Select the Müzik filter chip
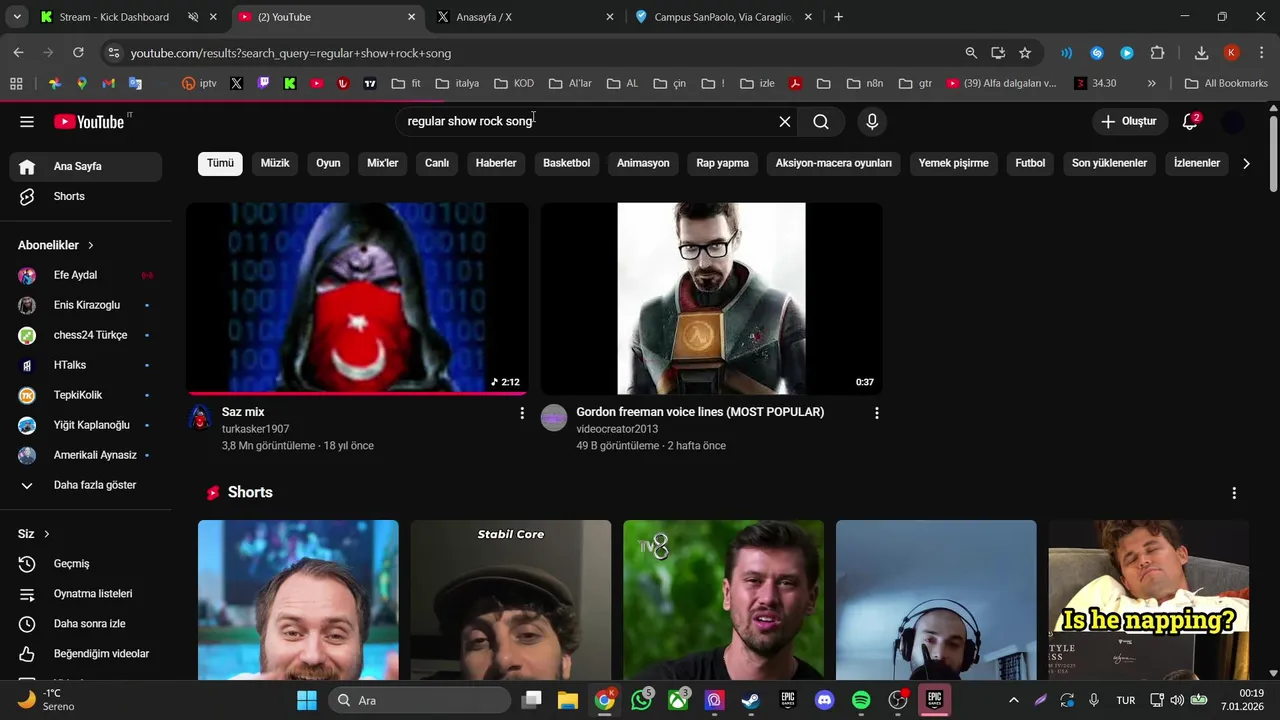The image size is (1280, 720). click(x=275, y=163)
